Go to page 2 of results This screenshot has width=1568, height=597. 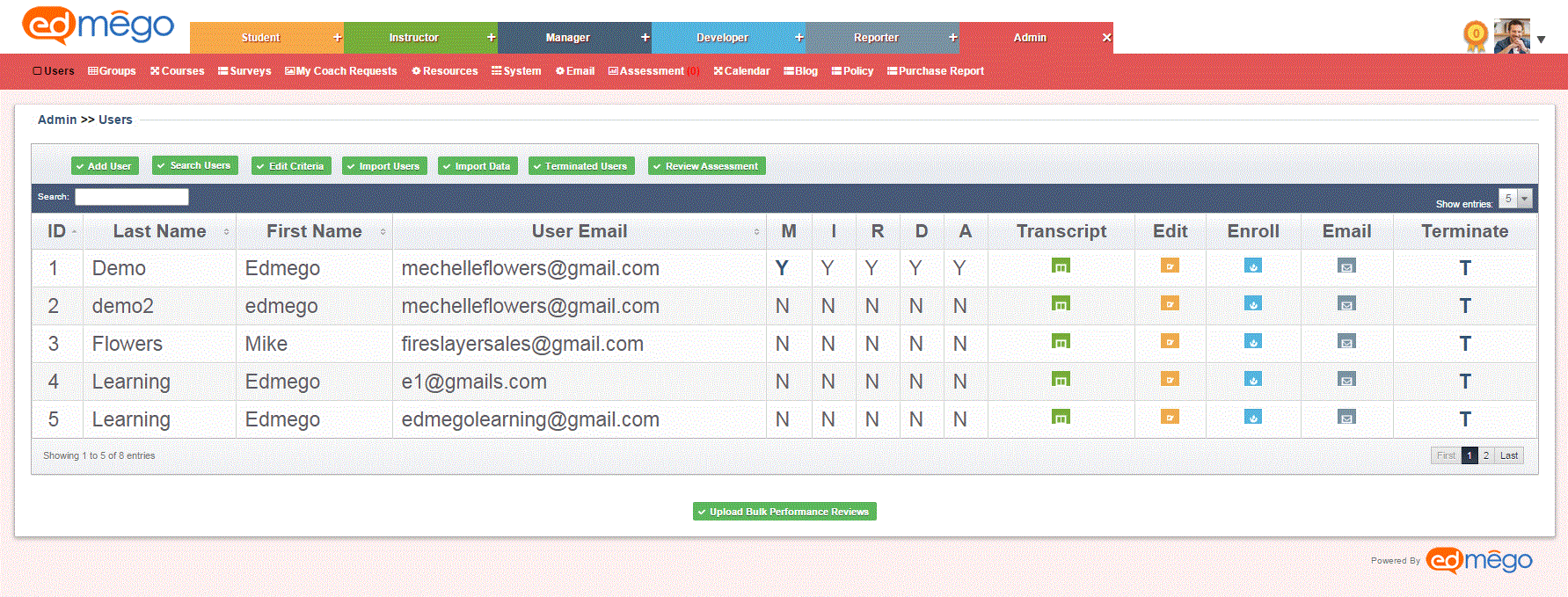[x=1486, y=455]
